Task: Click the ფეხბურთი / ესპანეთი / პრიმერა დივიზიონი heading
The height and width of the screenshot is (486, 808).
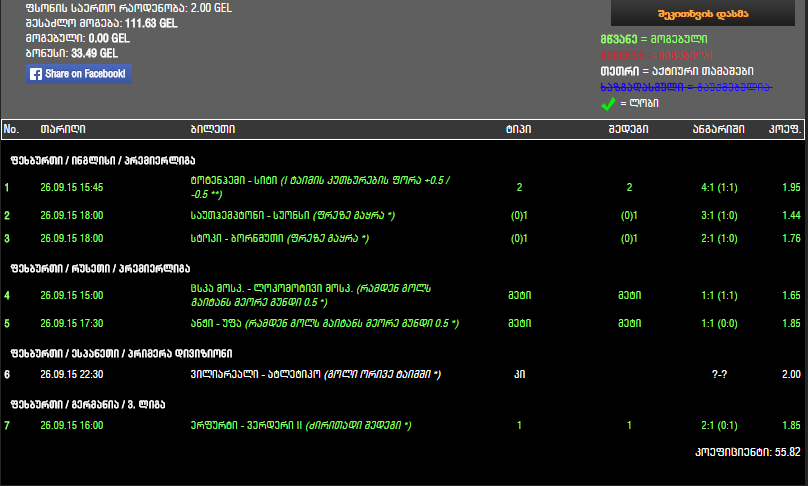Action: pos(121,354)
